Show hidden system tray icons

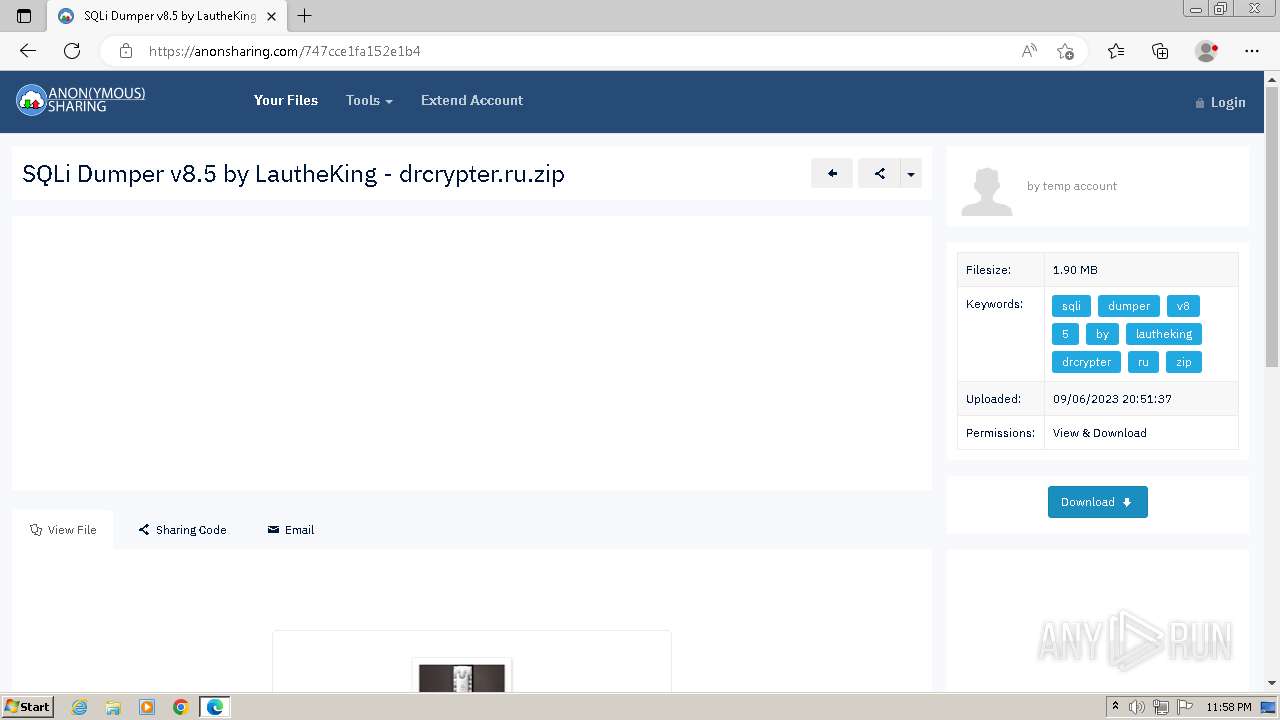[1116, 707]
